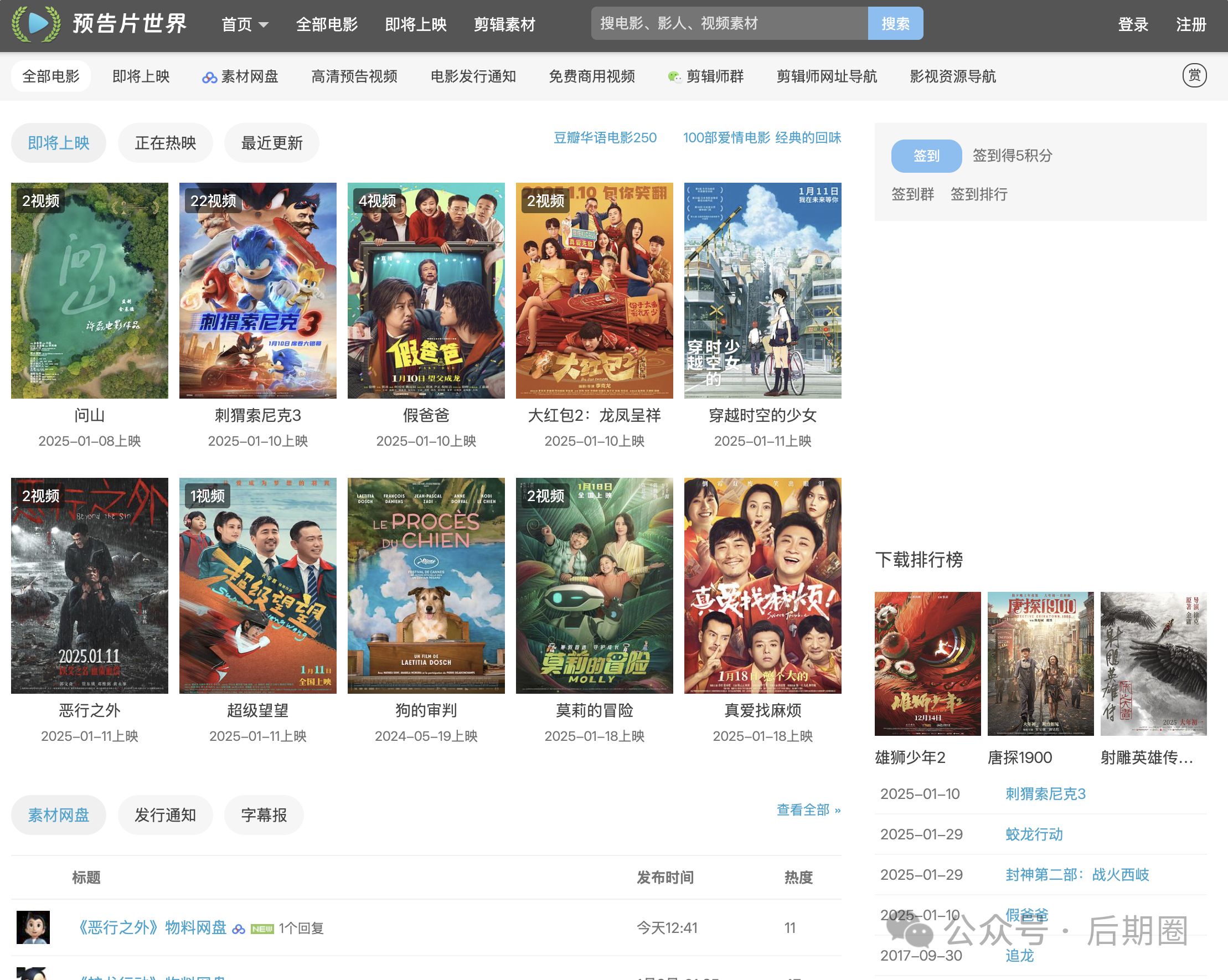Open the 唐探1900 poster thumbnail
The width and height of the screenshot is (1228, 980).
1040,663
